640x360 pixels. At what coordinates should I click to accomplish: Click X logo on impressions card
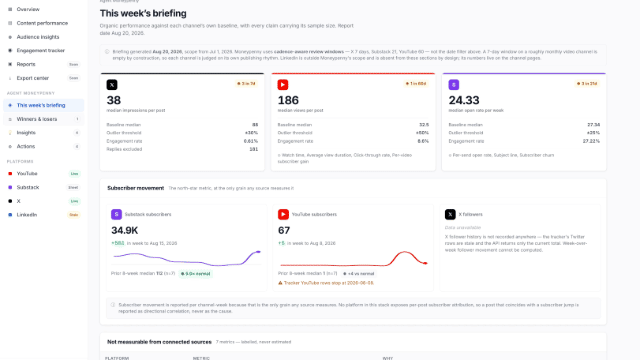tap(112, 84)
